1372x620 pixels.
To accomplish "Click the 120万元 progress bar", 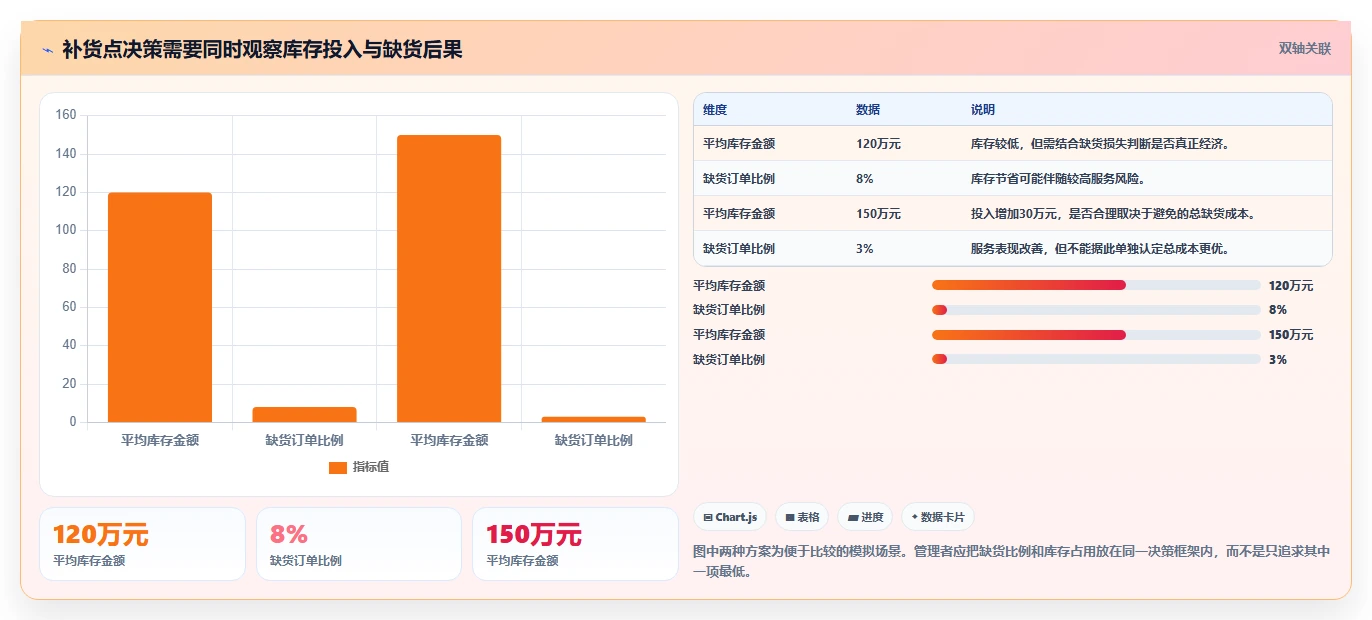I will [x=1096, y=285].
